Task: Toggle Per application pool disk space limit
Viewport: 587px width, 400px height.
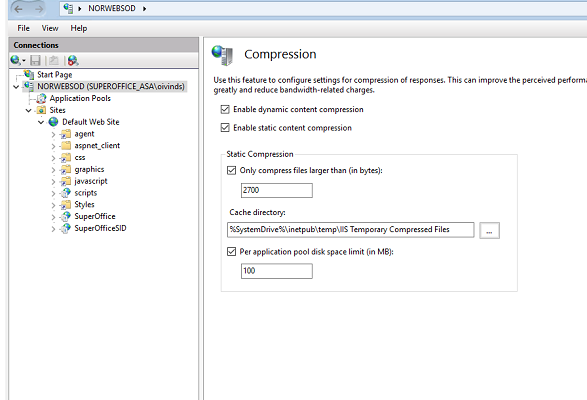Action: coord(231,252)
